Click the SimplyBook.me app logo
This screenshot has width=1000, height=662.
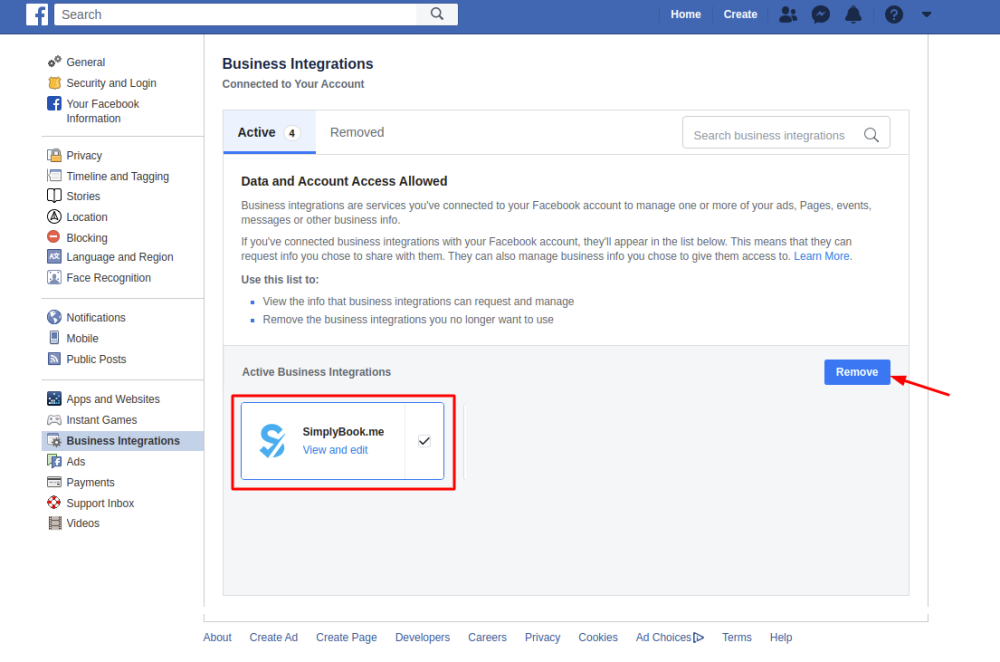[x=272, y=441]
